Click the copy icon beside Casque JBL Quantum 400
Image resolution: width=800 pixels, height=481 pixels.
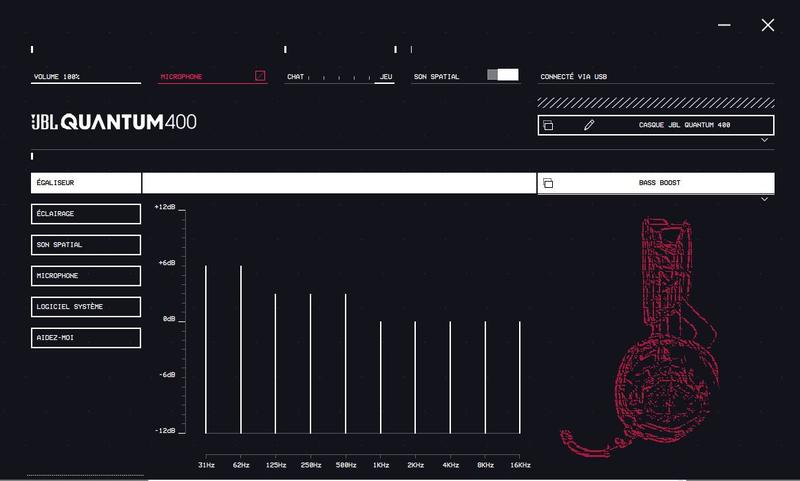[x=548, y=126]
